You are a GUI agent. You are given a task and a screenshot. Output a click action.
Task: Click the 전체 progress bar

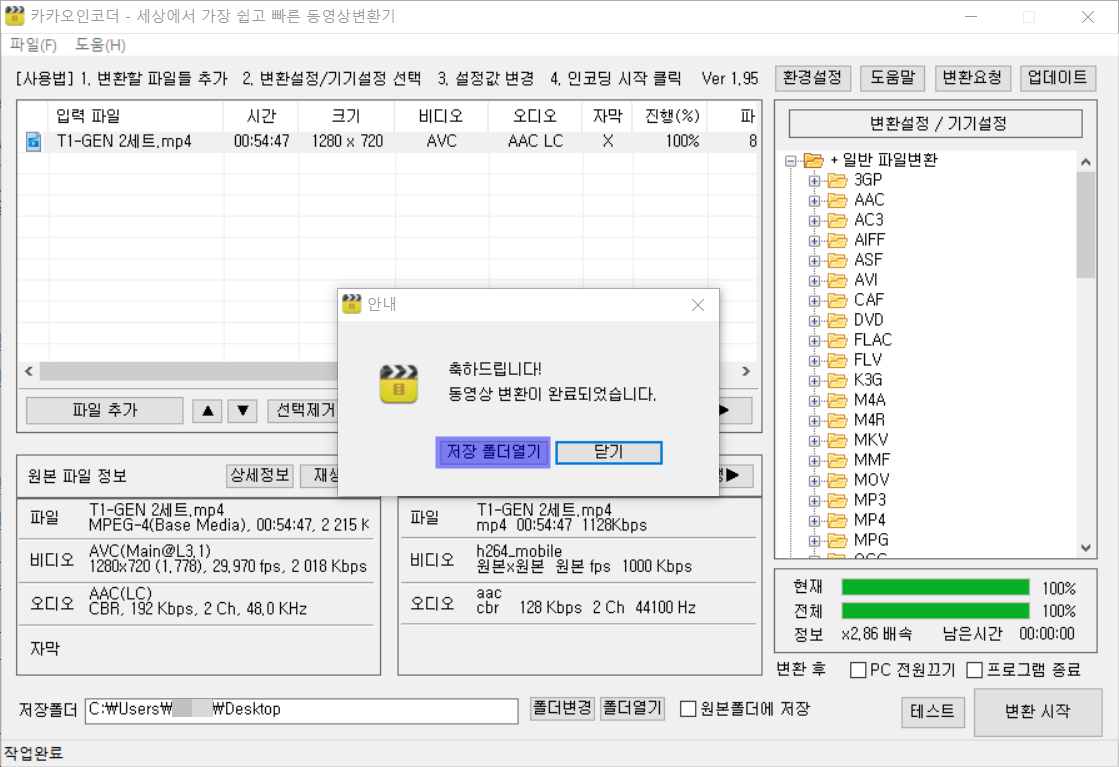click(x=936, y=611)
